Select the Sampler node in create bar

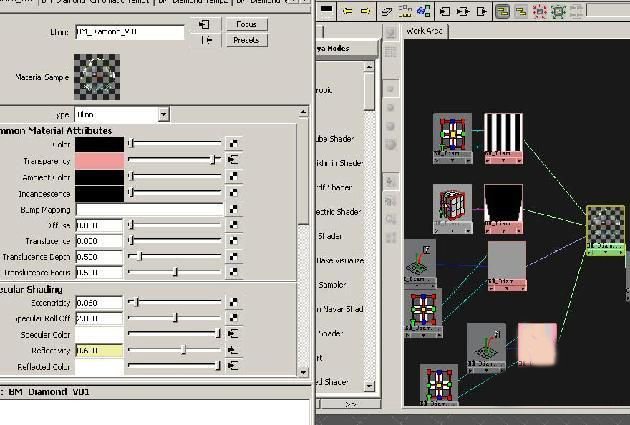(332, 284)
